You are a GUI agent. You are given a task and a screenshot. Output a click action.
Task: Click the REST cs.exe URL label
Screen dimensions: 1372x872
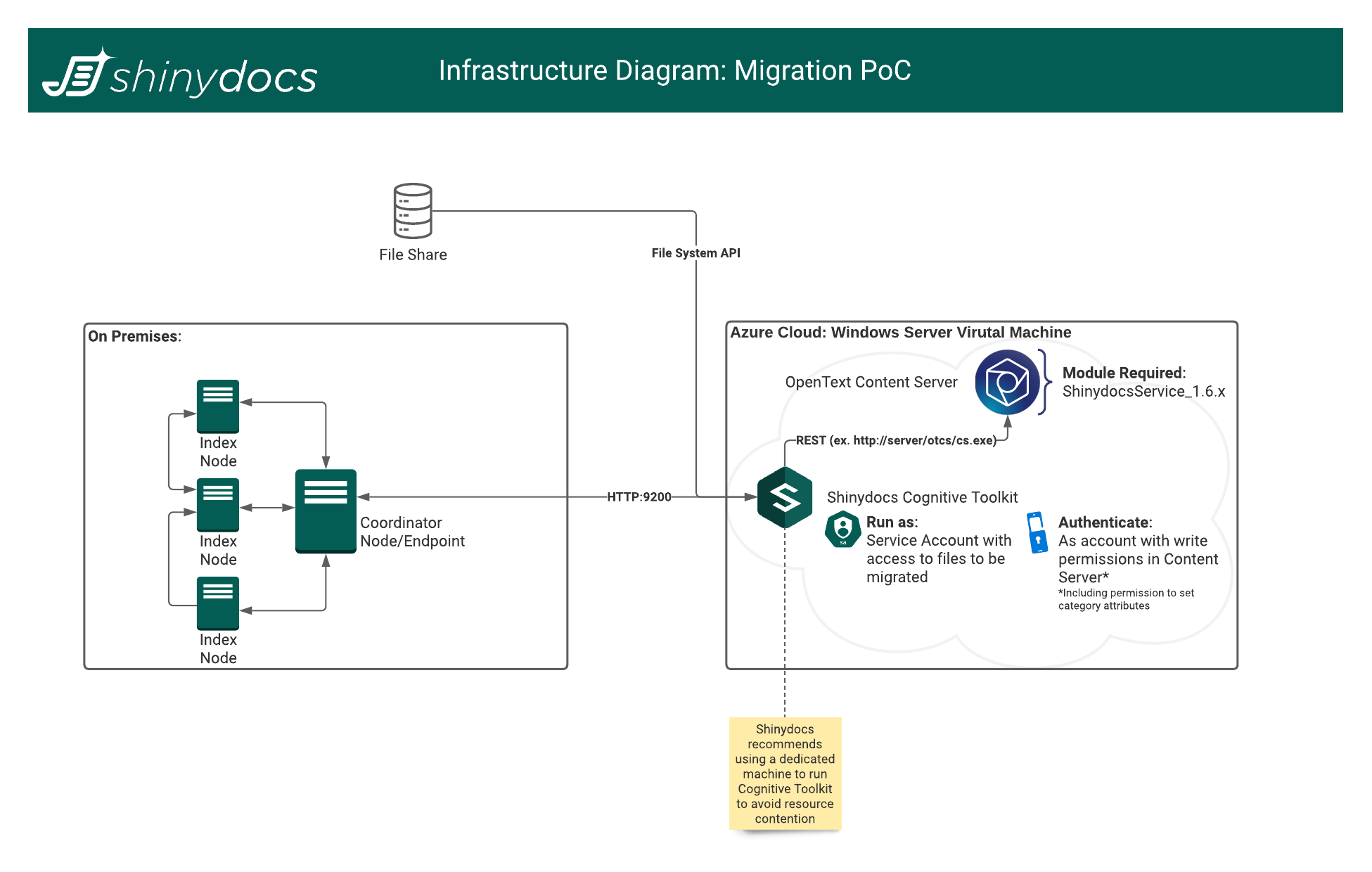[895, 441]
